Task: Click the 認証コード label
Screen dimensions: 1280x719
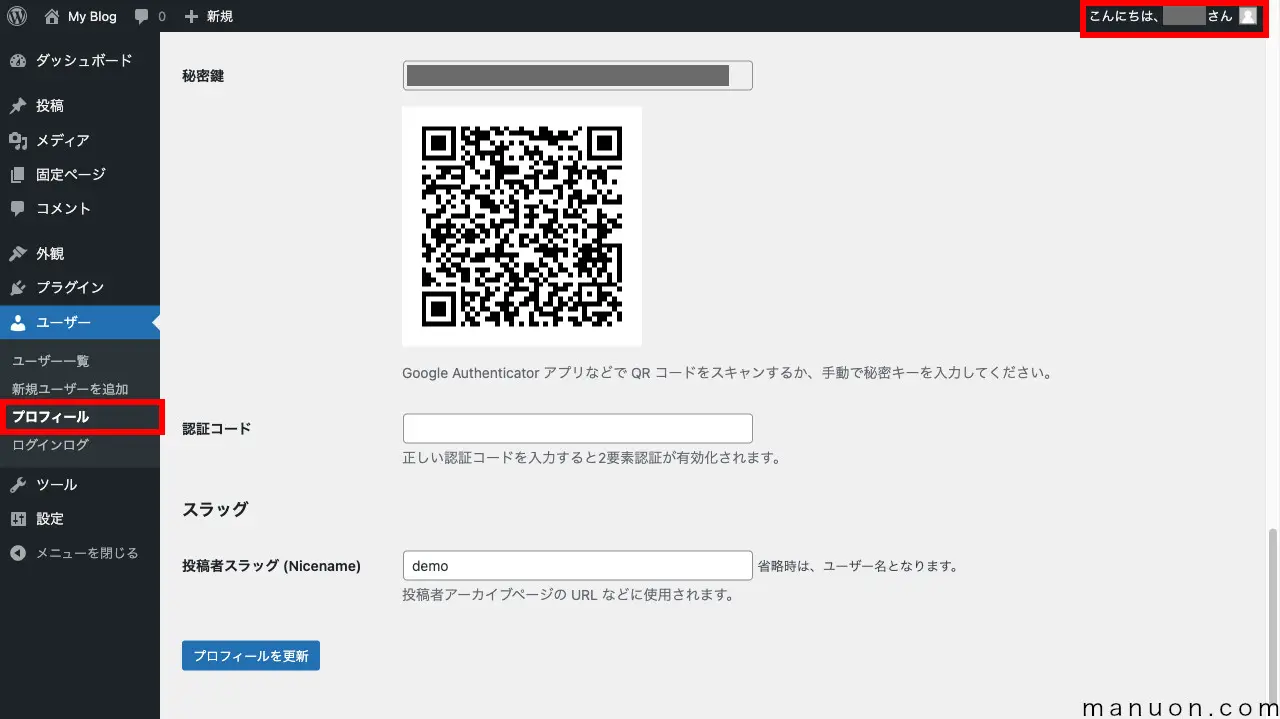Action: point(216,429)
